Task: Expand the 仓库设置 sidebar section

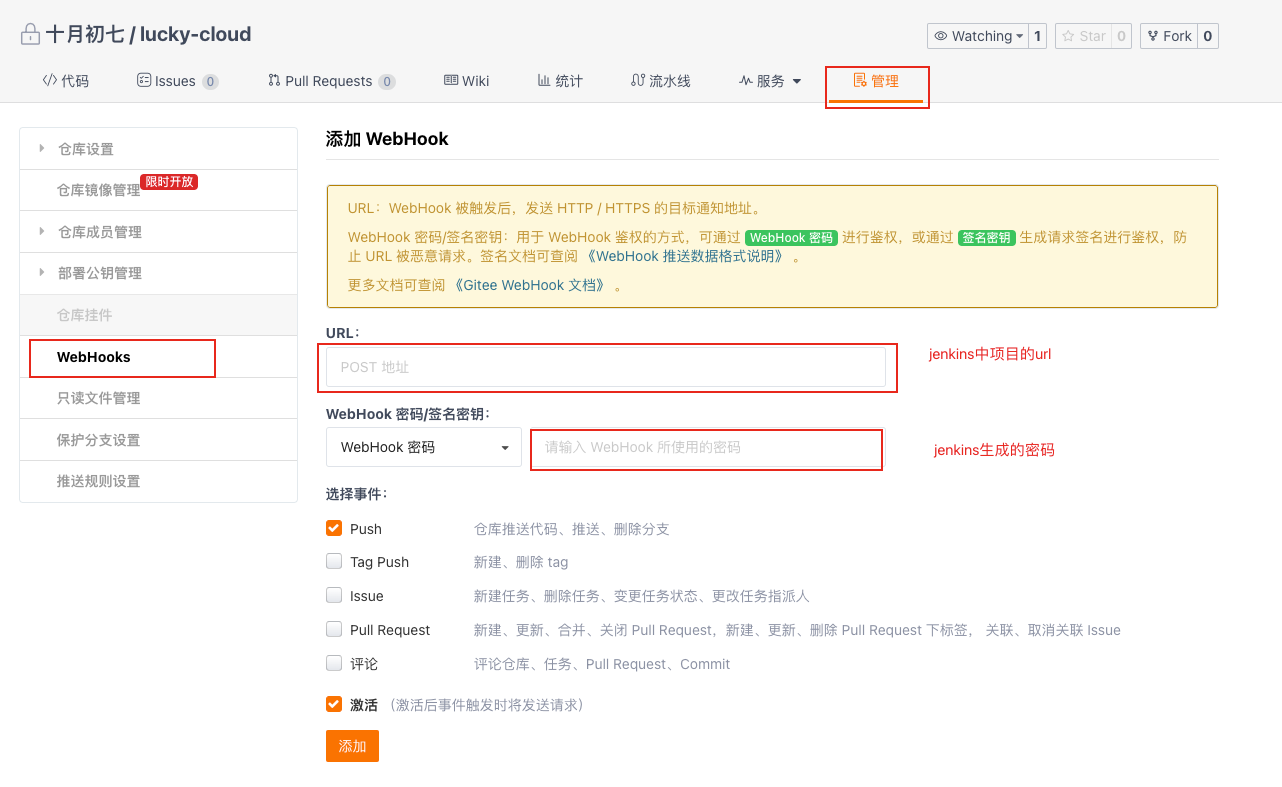Action: point(42,148)
